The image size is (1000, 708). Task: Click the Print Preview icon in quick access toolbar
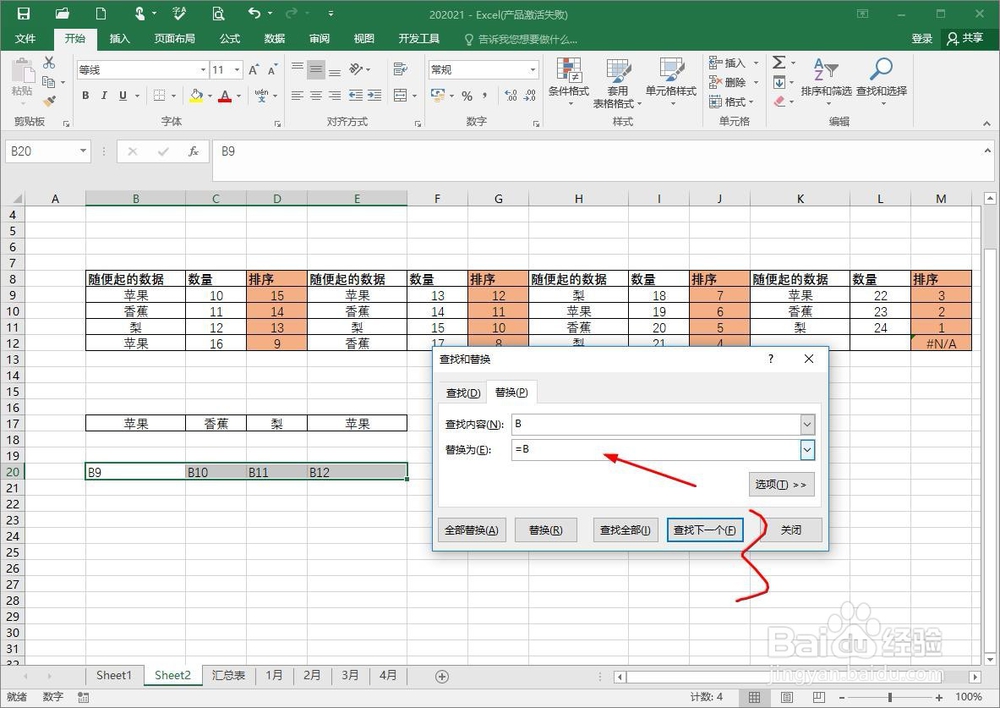tap(218, 13)
